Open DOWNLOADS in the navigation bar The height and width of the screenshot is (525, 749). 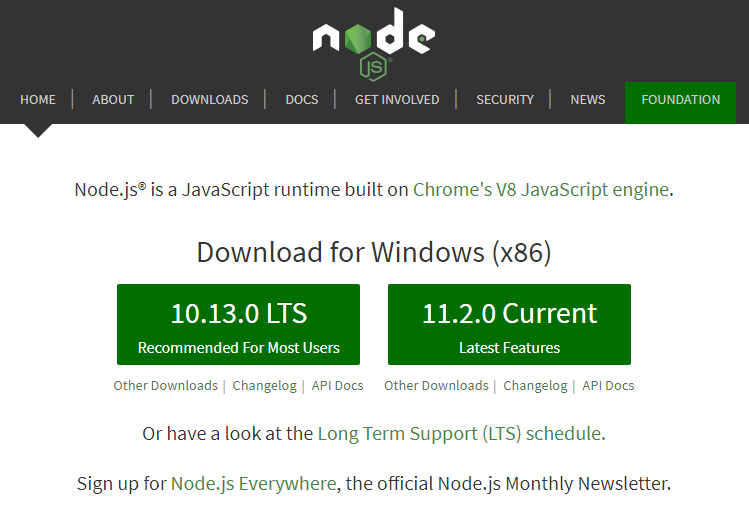209,99
